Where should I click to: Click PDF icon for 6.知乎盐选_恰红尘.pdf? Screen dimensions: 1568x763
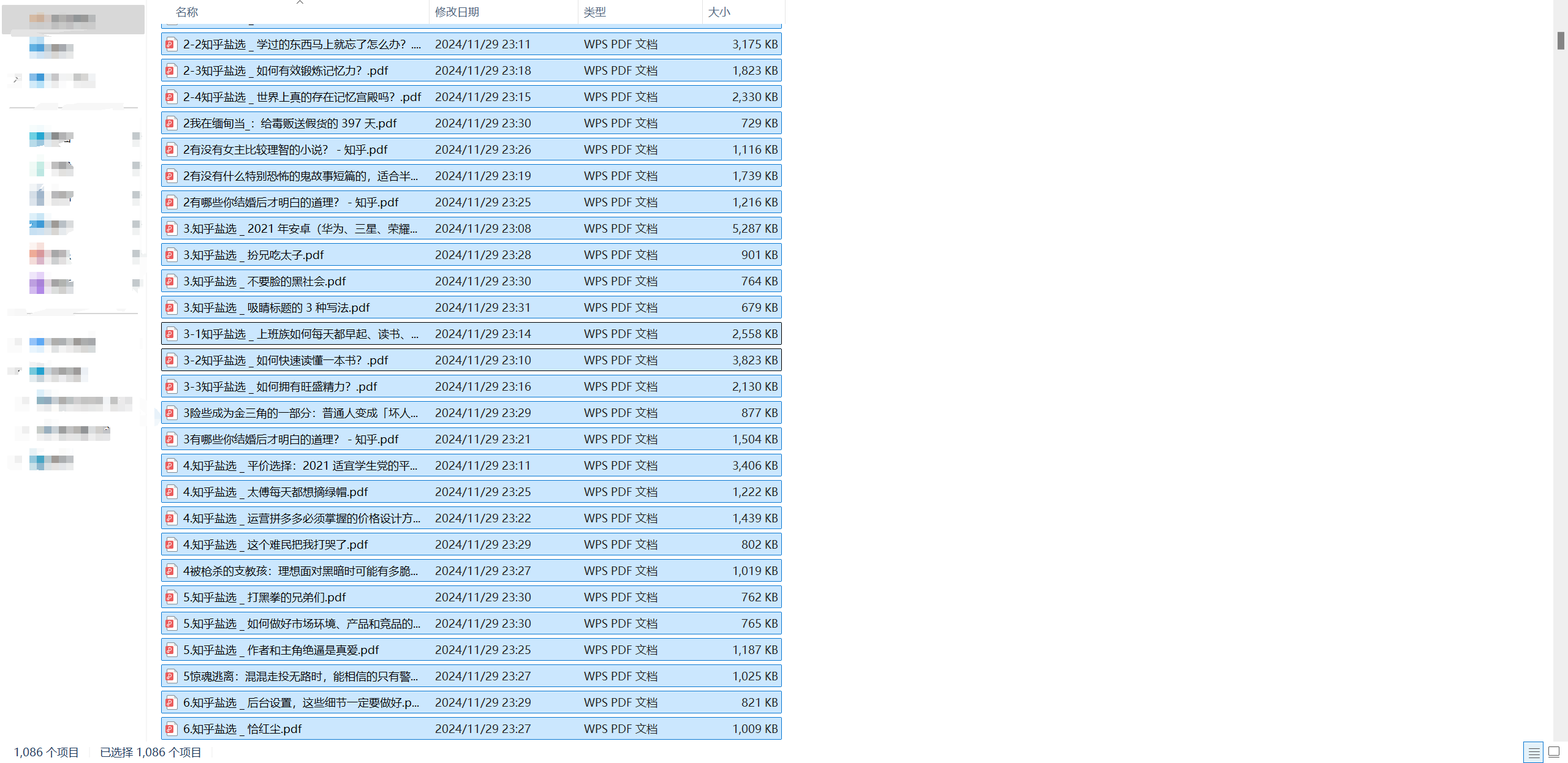click(x=171, y=729)
